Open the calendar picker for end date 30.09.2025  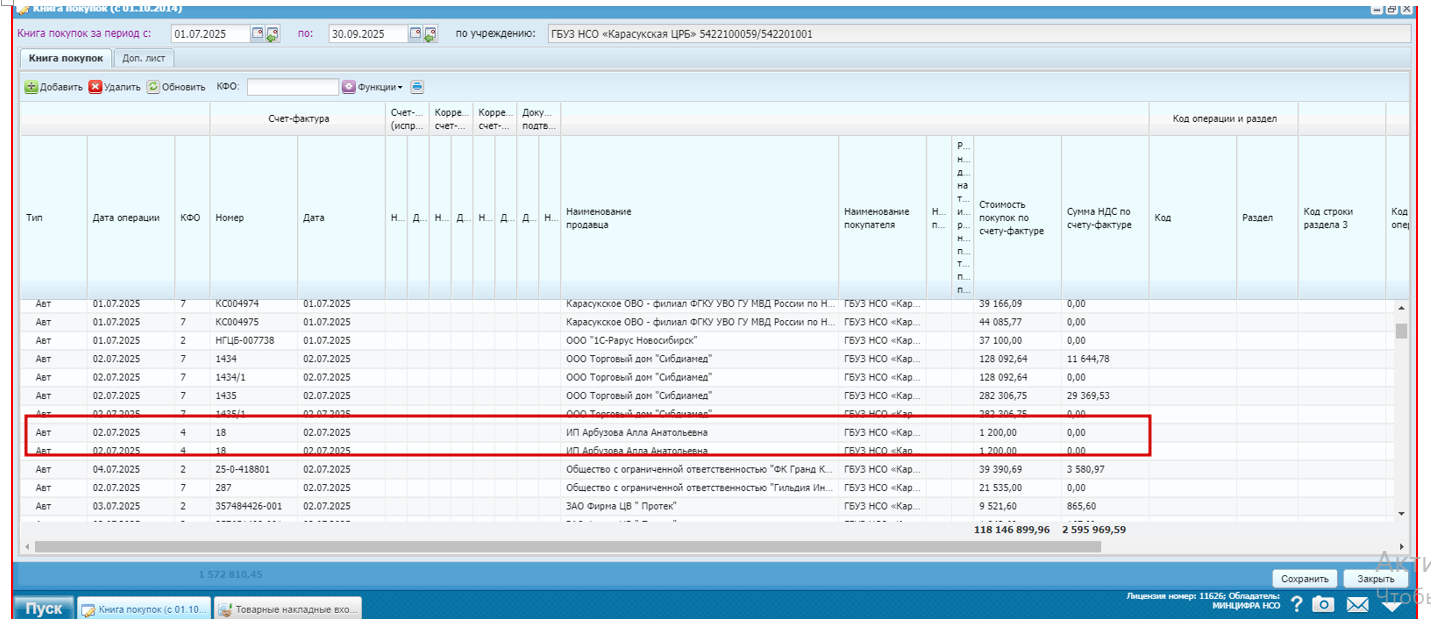tap(416, 34)
